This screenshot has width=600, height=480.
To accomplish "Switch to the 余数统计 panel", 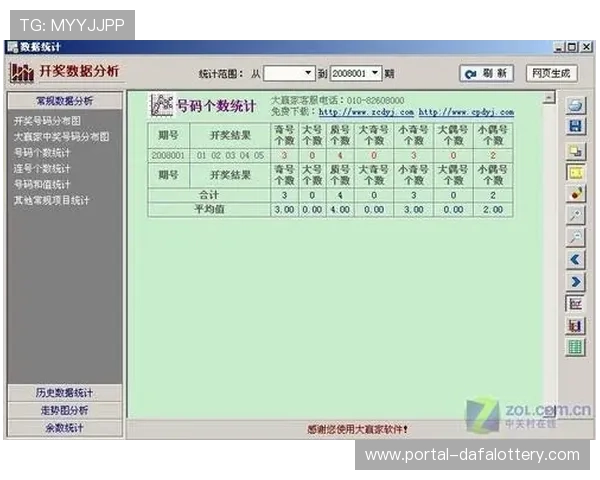I will 65,428.
